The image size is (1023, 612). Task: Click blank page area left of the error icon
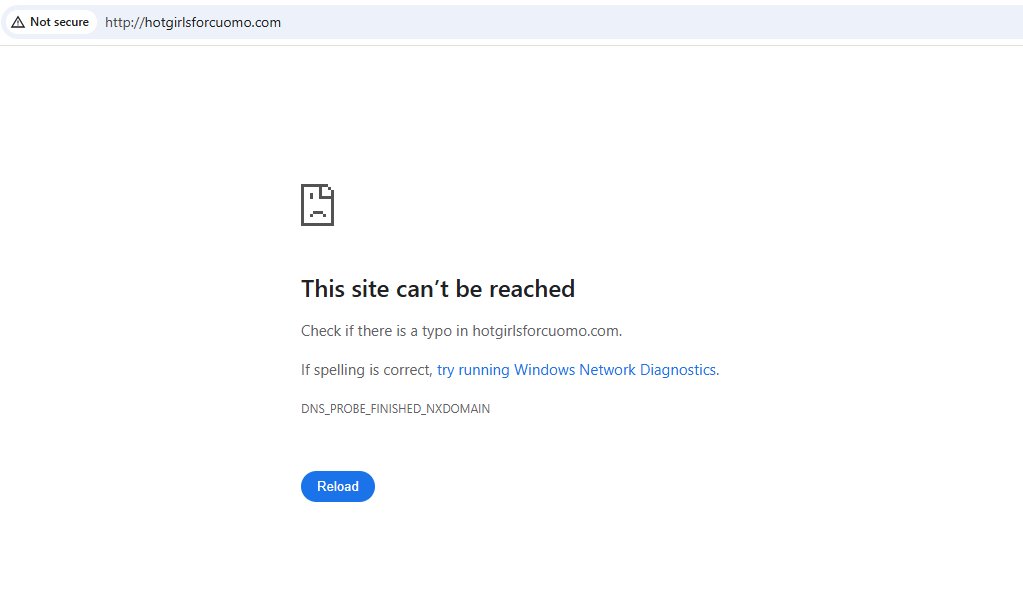pos(150,205)
